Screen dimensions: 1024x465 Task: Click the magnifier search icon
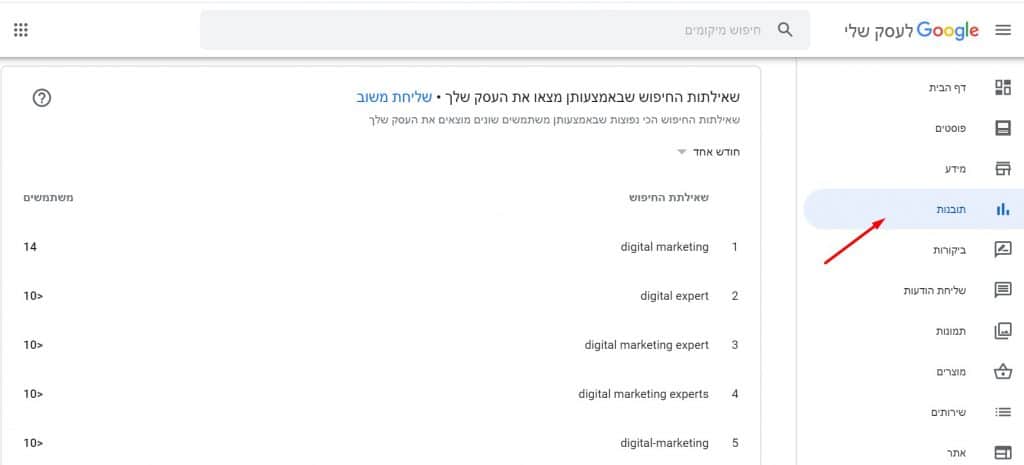785,30
